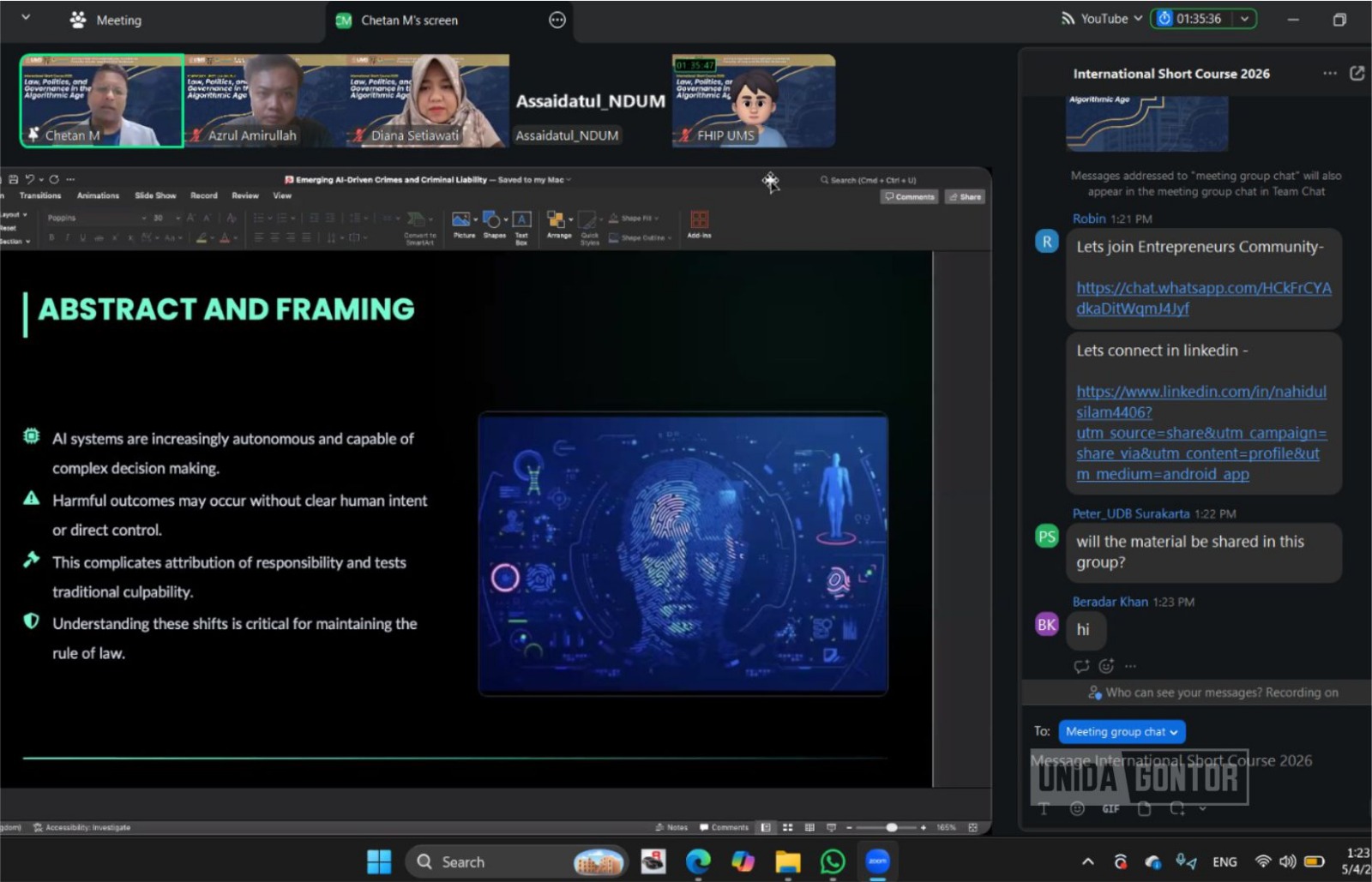Select the FHIP UMS participant tile
Viewport: 1372px width, 882px height.
click(754, 100)
